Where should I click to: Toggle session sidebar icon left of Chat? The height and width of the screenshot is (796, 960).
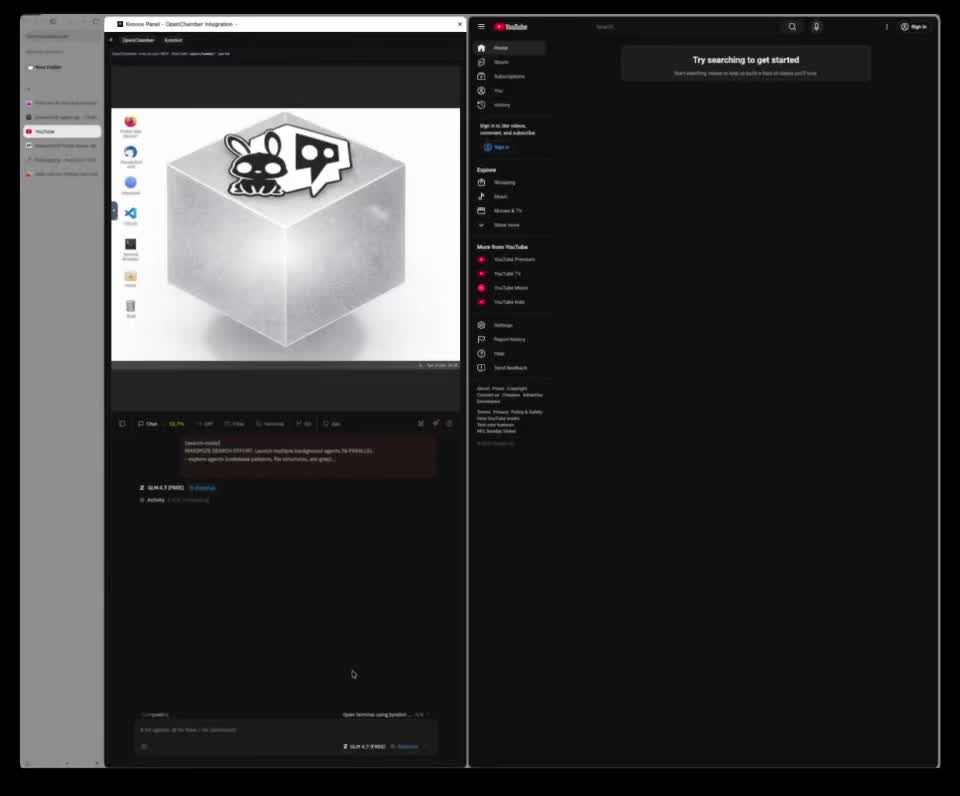pyautogui.click(x=122, y=424)
